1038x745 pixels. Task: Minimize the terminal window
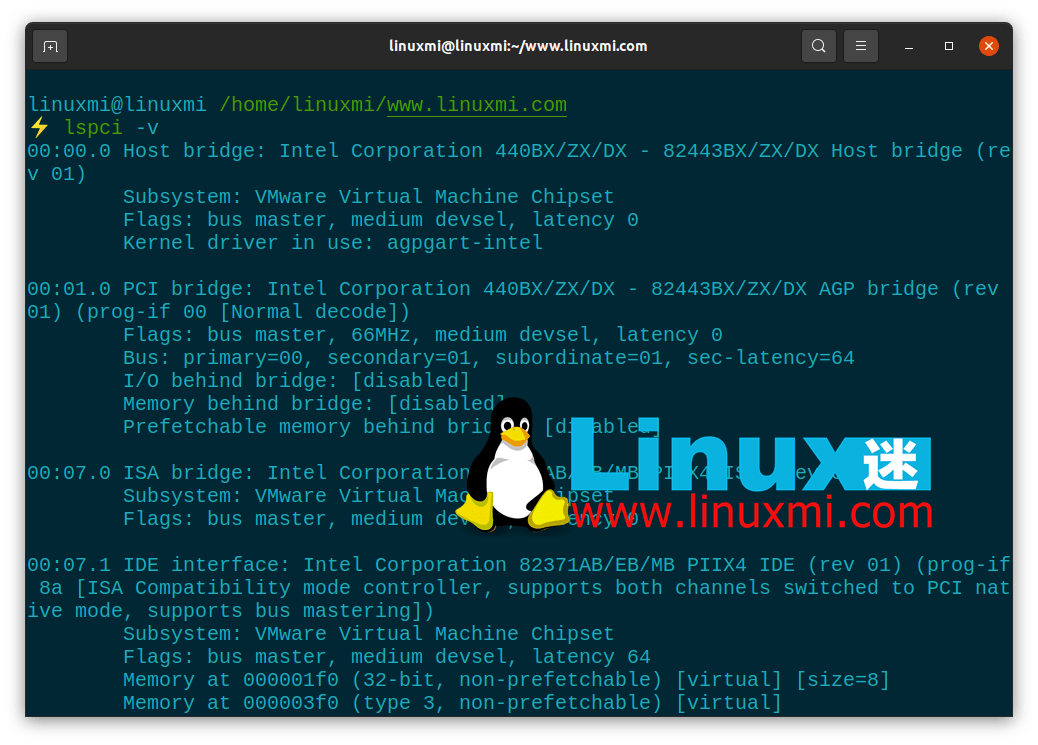click(x=909, y=46)
